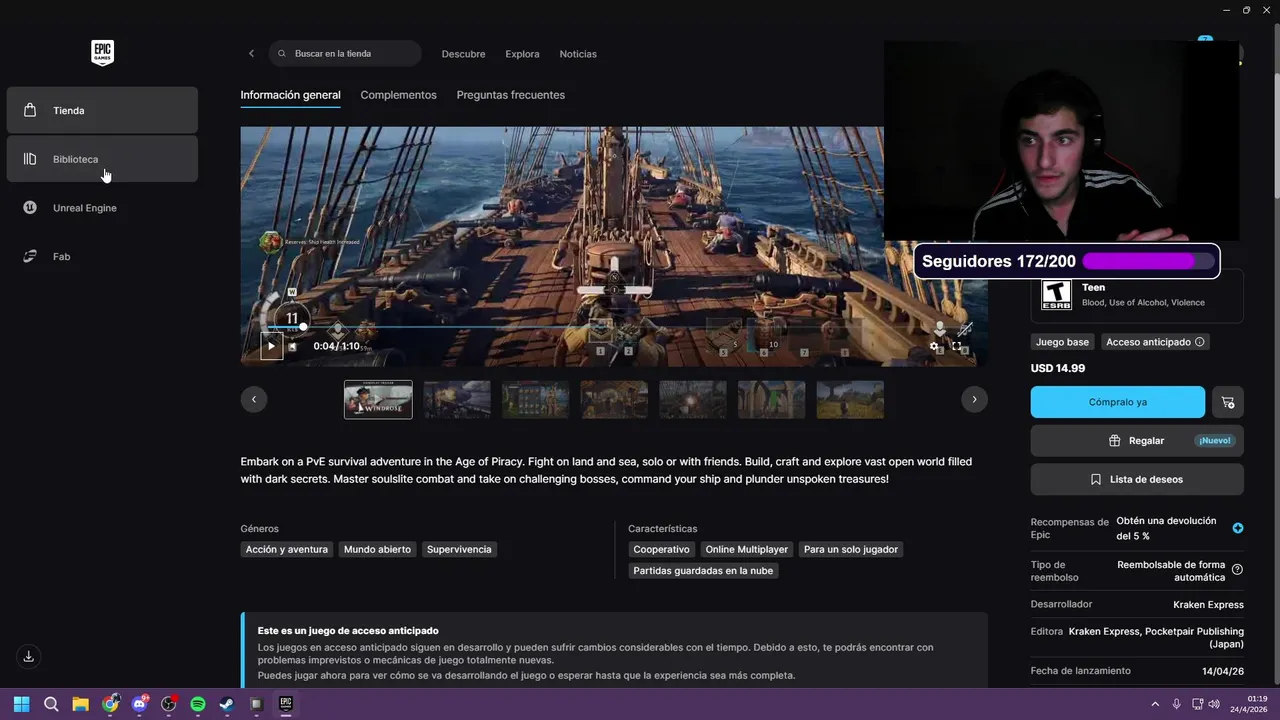Open the Noticias menu
The width and height of the screenshot is (1280, 720).
pyautogui.click(x=578, y=54)
